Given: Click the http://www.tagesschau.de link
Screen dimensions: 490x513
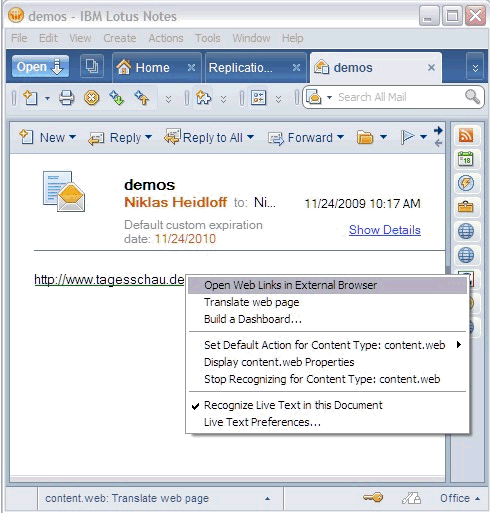Looking at the screenshot, I should (x=109, y=279).
